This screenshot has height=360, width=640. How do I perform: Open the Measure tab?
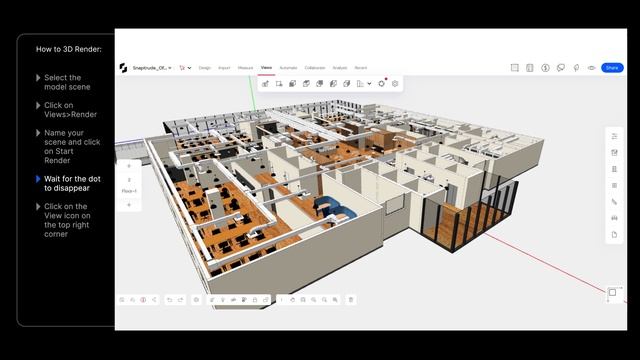[x=245, y=68]
